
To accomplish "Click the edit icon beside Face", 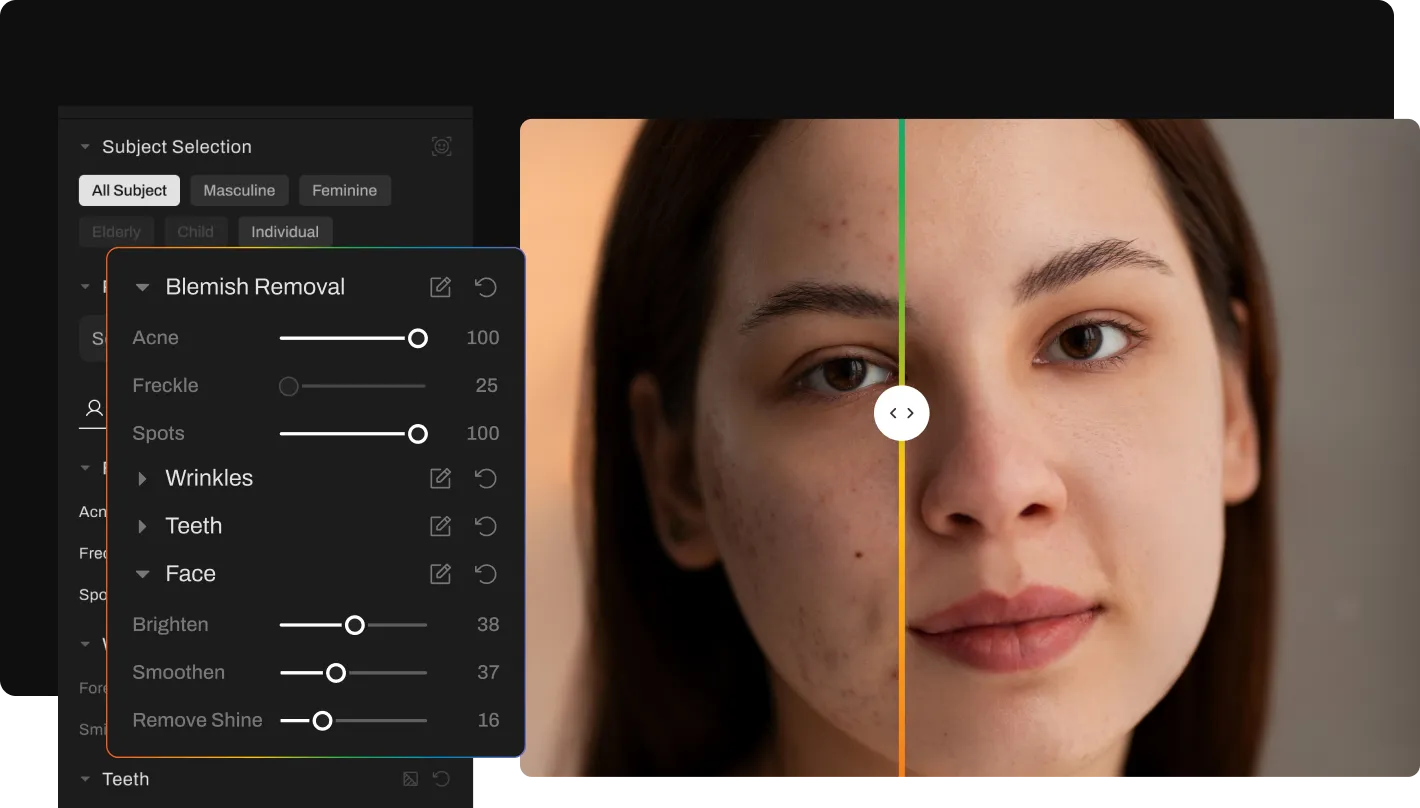I will pos(440,574).
